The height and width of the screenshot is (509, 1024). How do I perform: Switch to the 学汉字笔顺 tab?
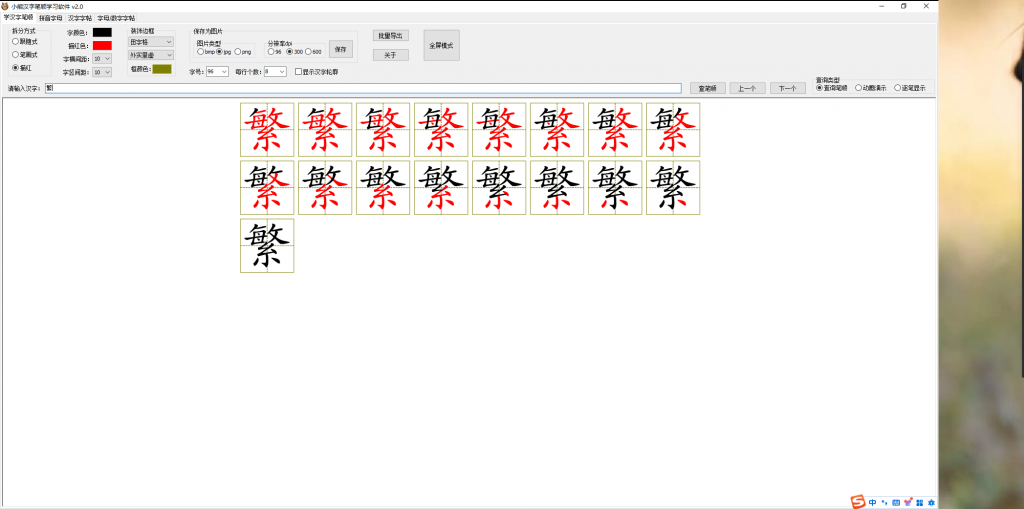tap(18, 18)
